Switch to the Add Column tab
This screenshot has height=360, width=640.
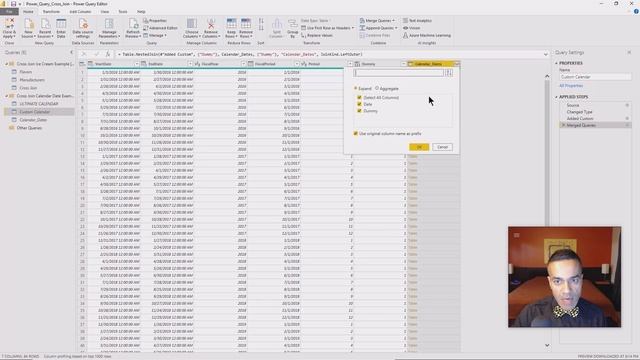[80, 11]
